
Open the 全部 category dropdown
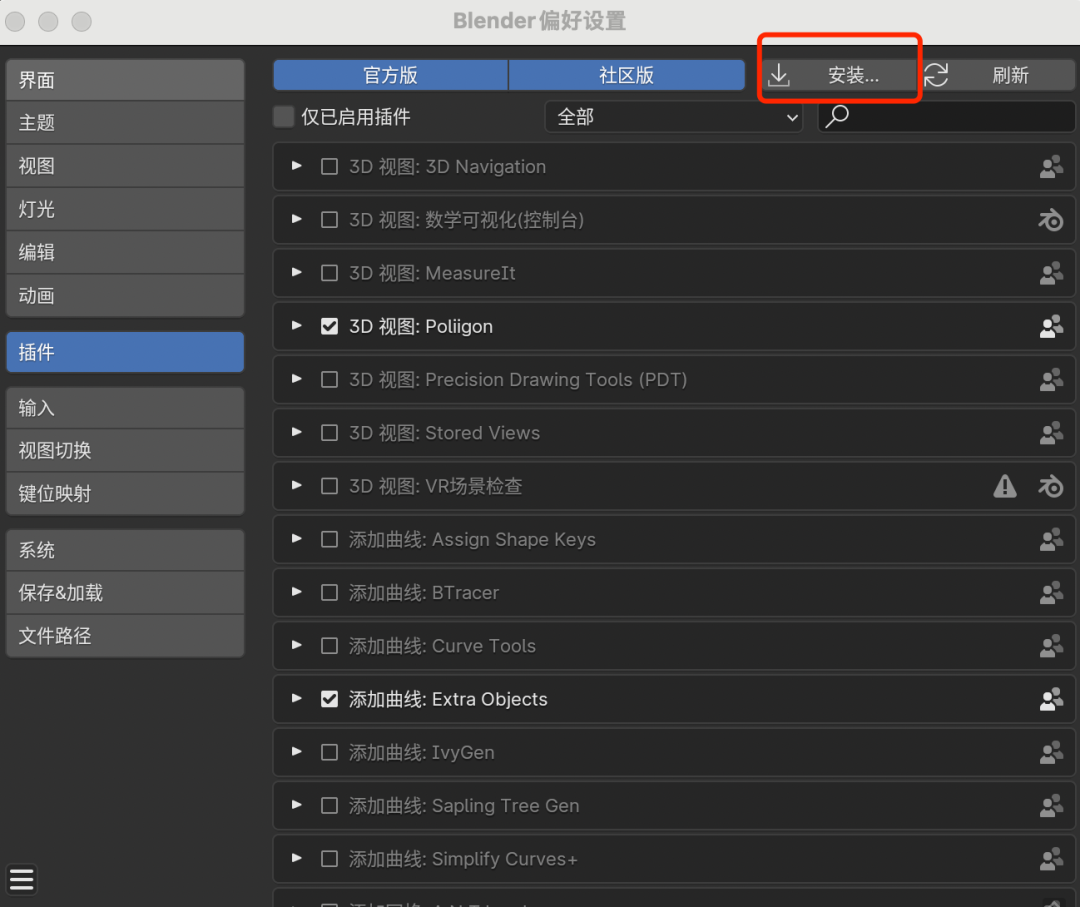(x=675, y=117)
